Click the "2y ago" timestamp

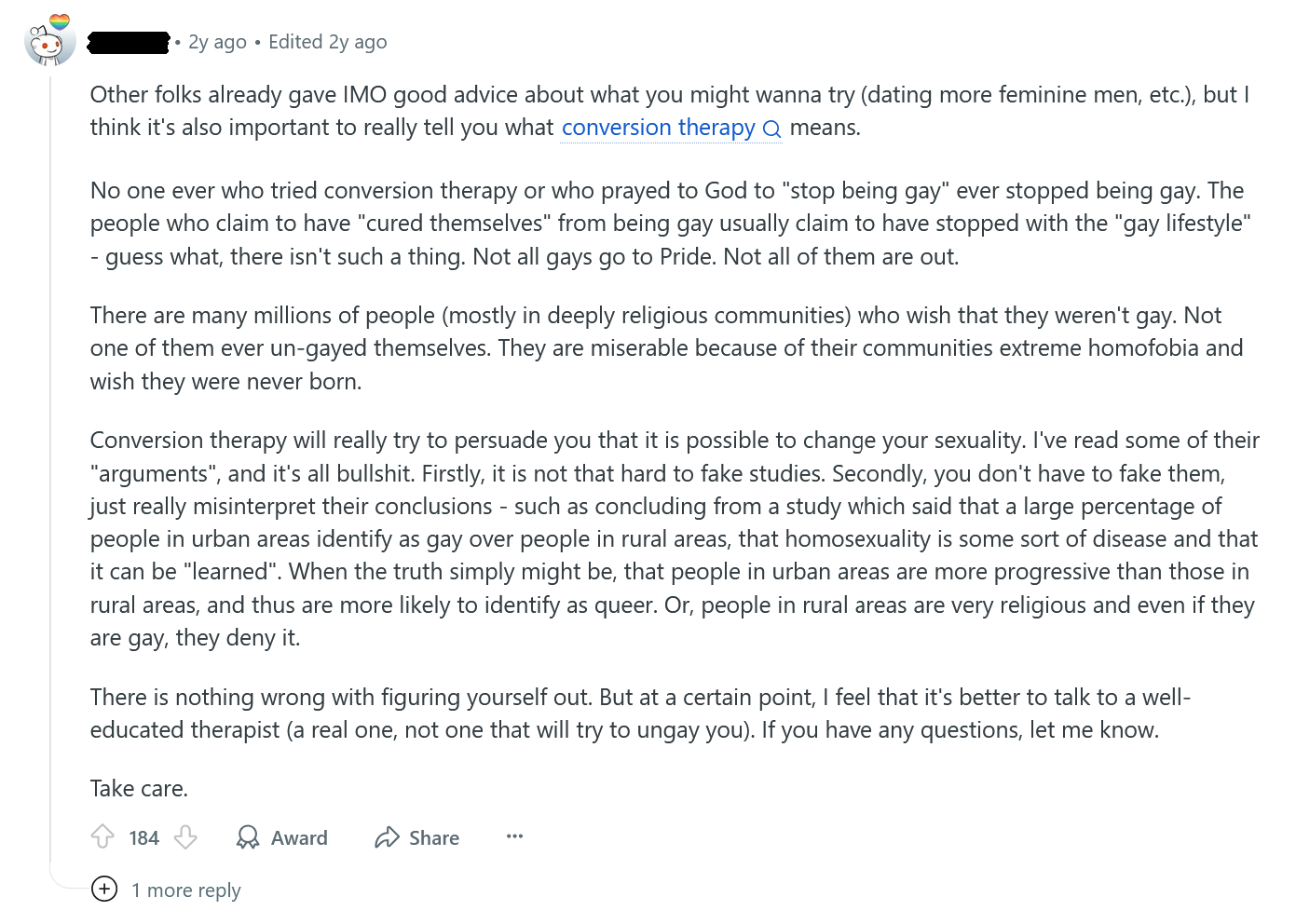(x=217, y=42)
